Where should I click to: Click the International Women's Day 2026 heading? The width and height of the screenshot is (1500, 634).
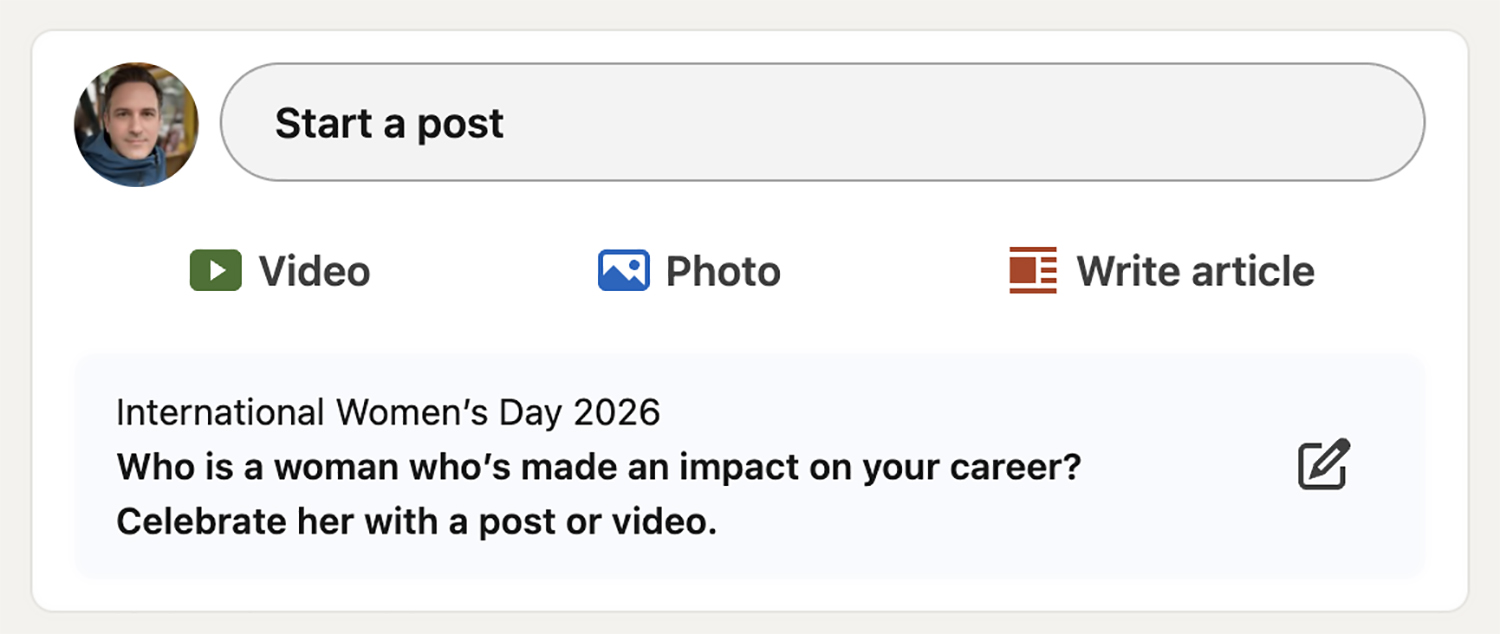click(388, 412)
